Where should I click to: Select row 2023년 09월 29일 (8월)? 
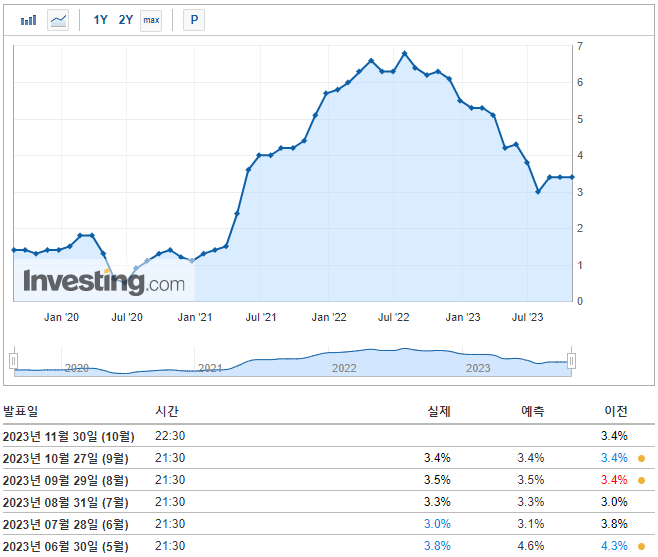(329, 480)
